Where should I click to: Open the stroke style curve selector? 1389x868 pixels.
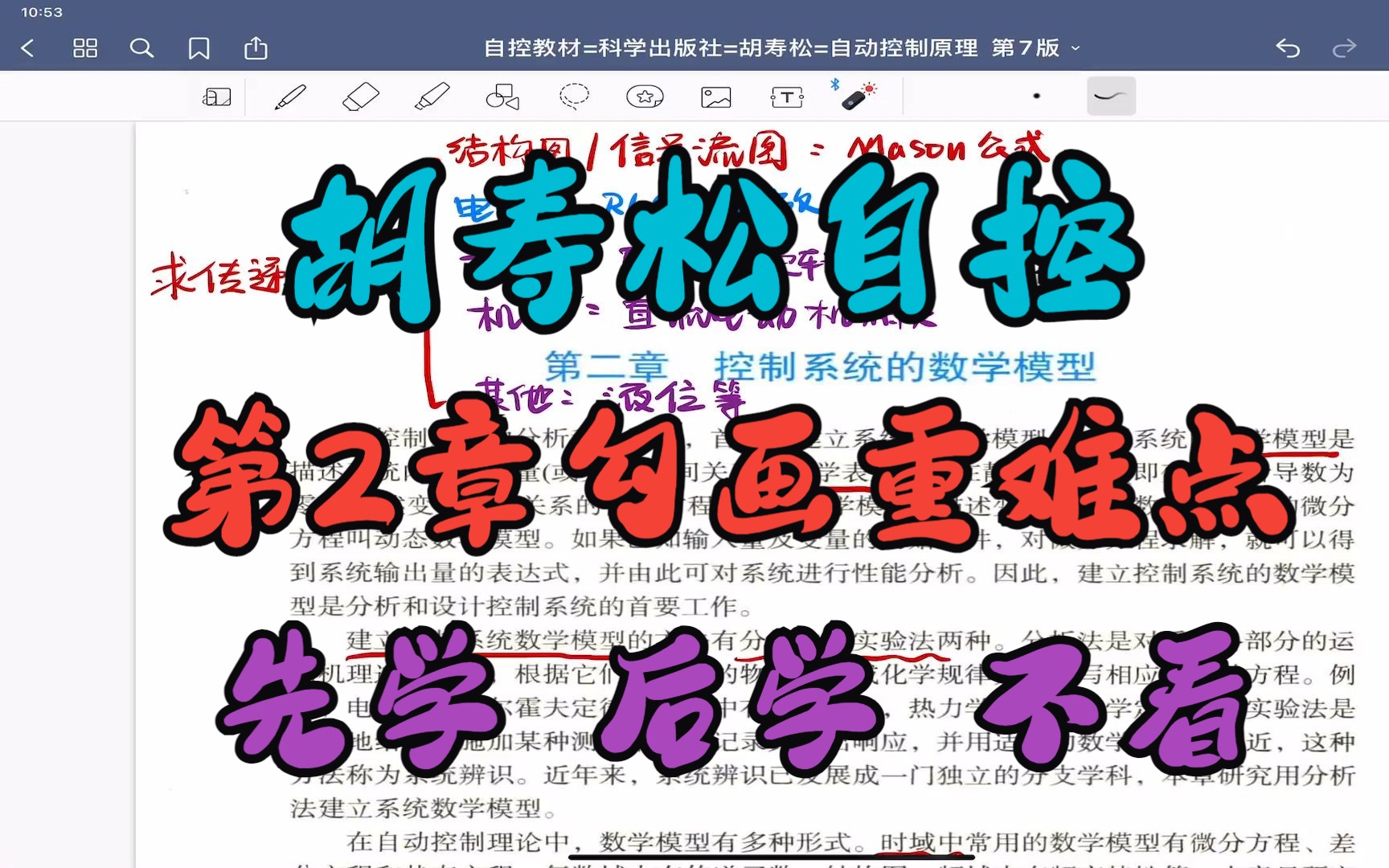pos(1111,96)
